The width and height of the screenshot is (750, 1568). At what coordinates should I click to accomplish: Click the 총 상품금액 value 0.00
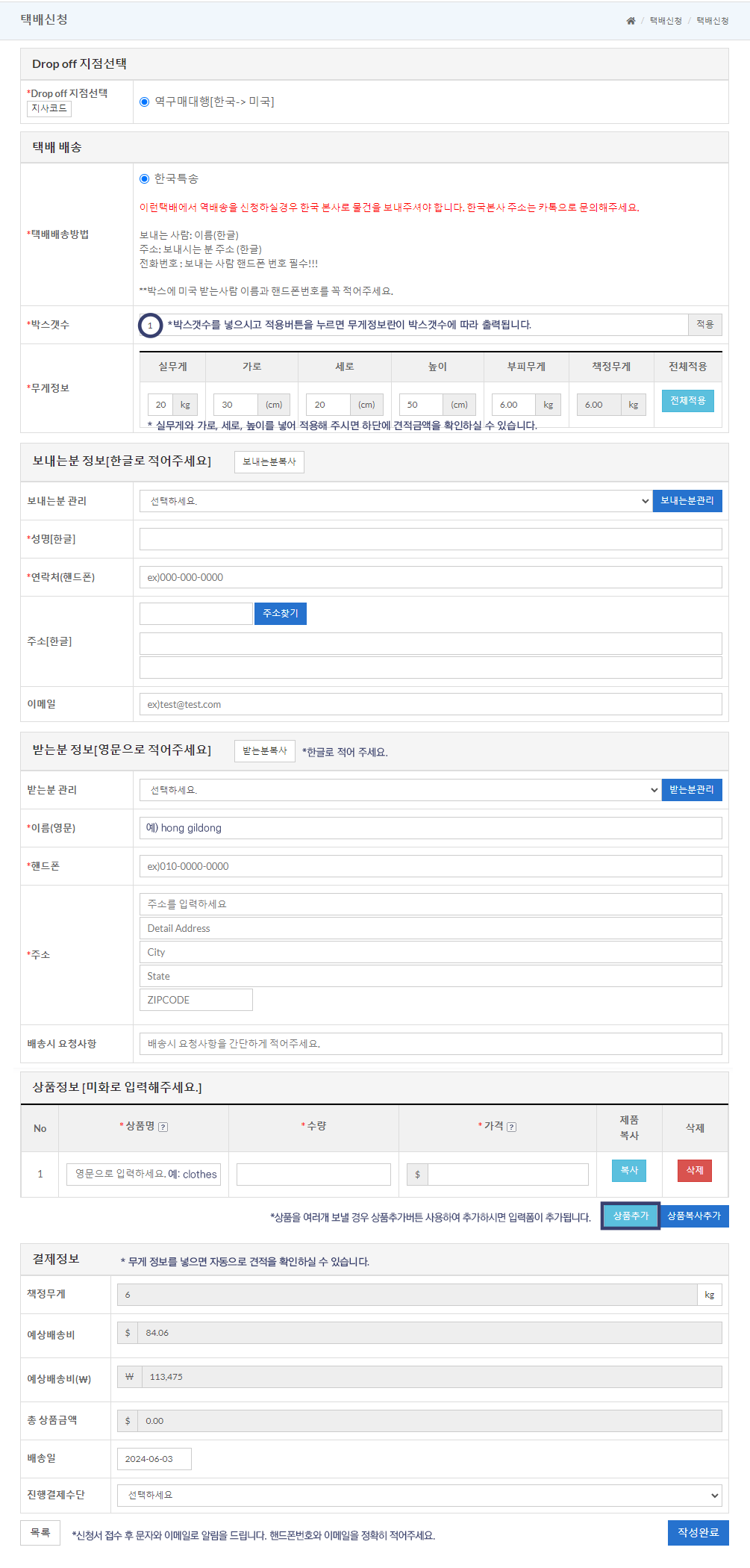(430, 1421)
